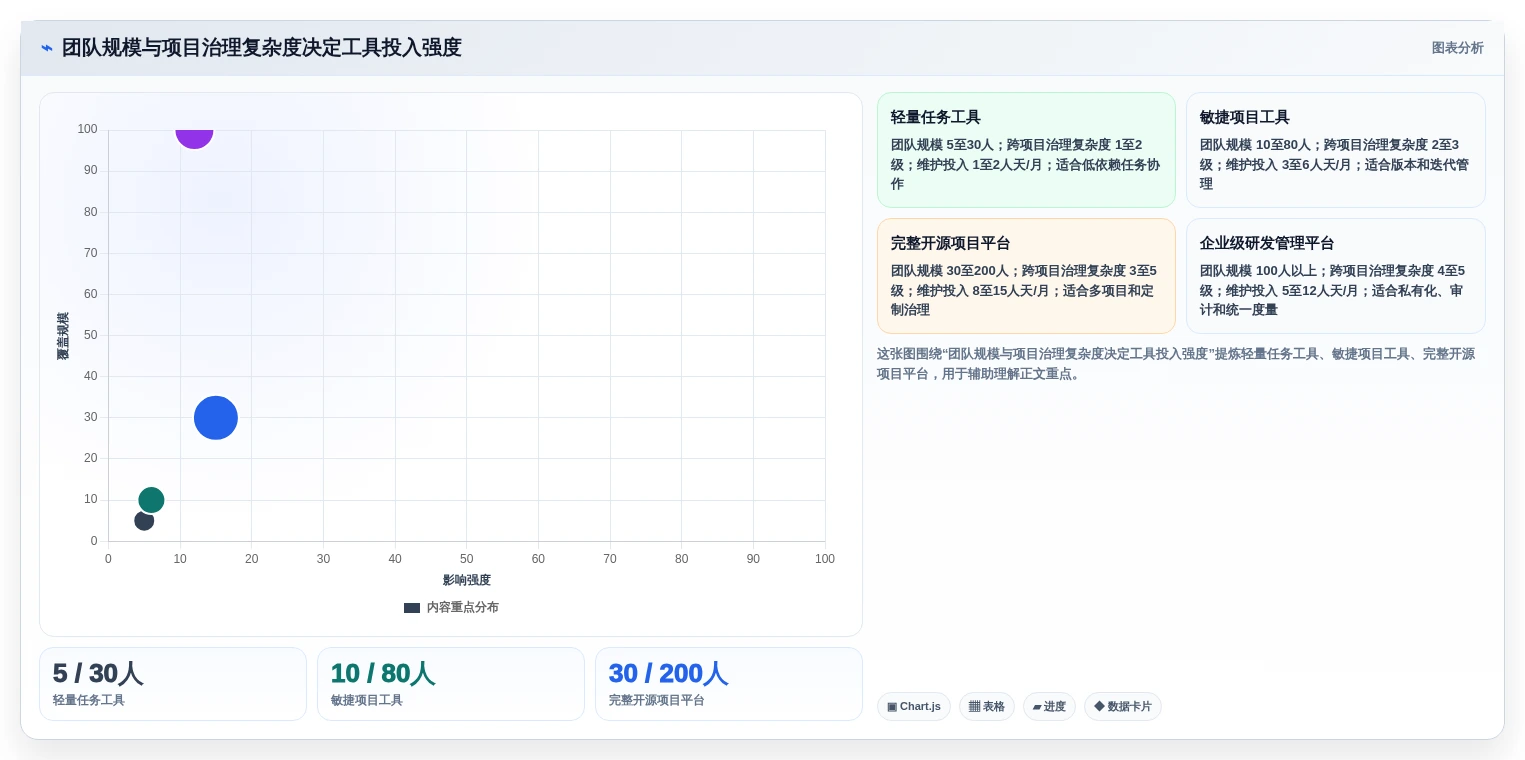Viewport: 1525px width, 760px height.
Task: Click the 轻量任务工具 label under 5 / 30人
Action: click(x=89, y=701)
